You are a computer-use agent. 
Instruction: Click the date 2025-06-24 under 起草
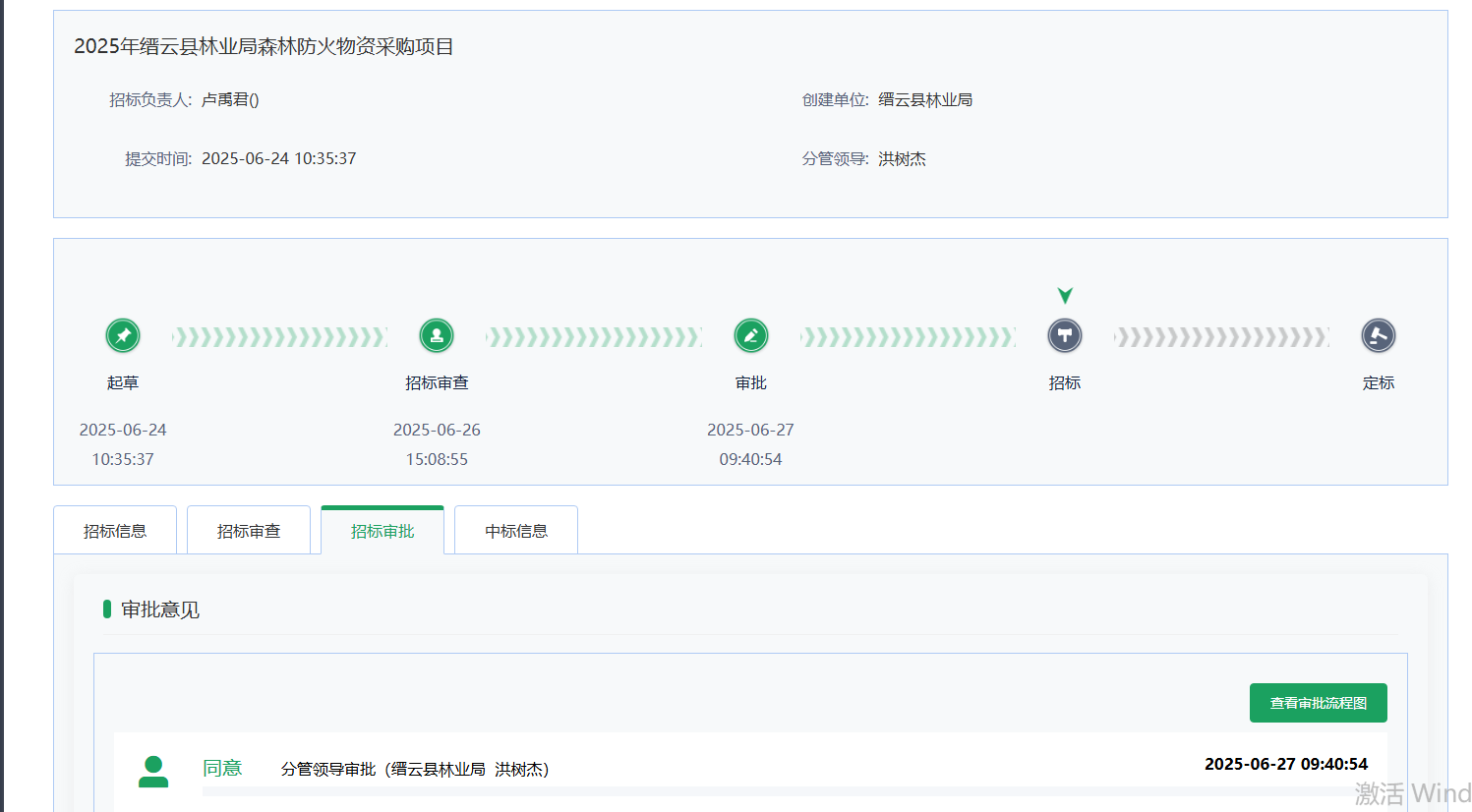(123, 430)
